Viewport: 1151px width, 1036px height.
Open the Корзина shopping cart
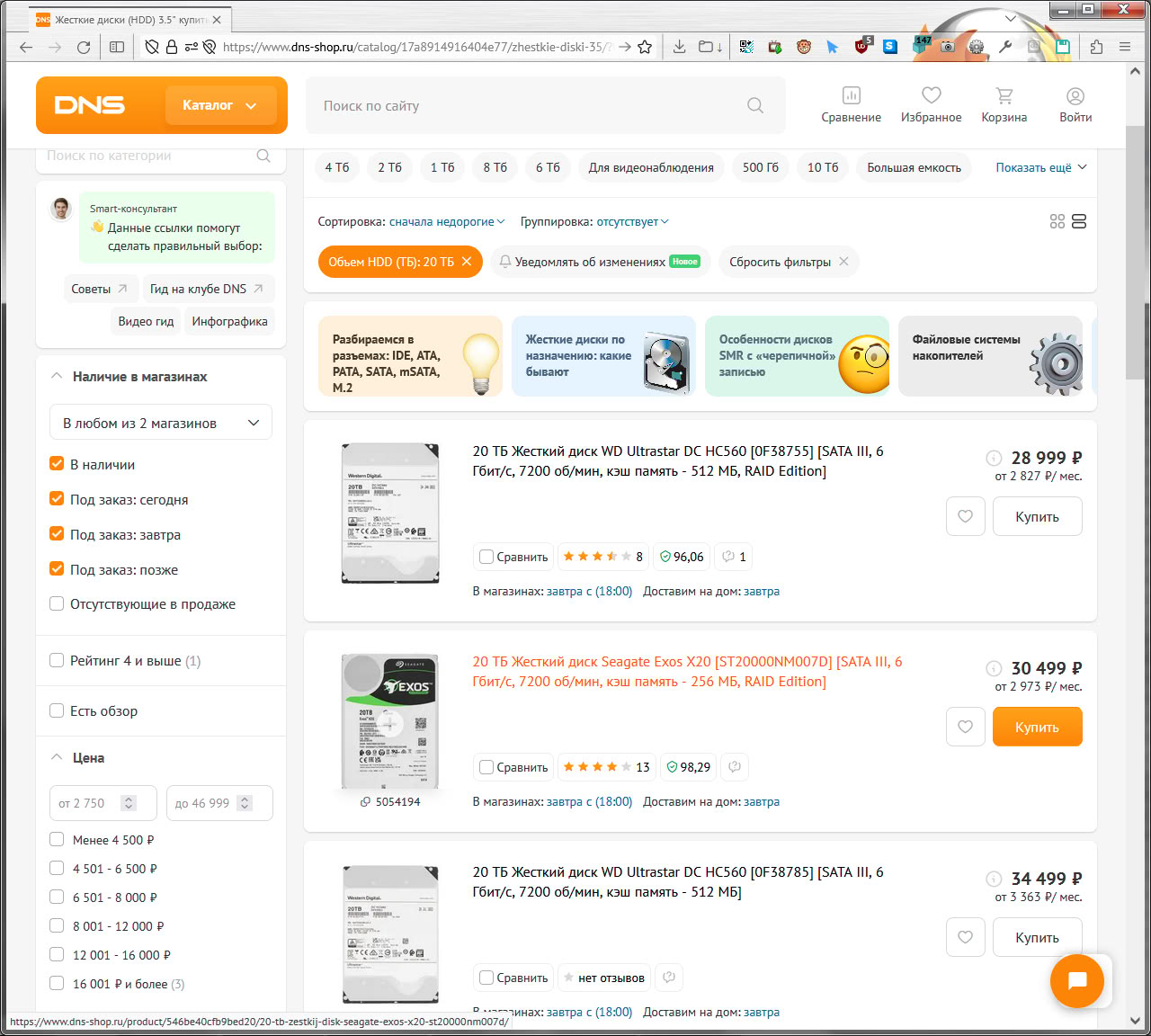click(1004, 105)
